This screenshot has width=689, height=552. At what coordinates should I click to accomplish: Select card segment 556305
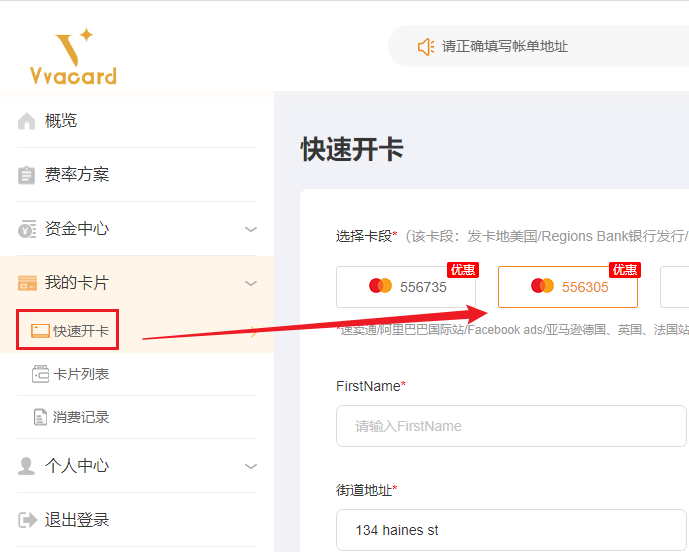pos(568,287)
